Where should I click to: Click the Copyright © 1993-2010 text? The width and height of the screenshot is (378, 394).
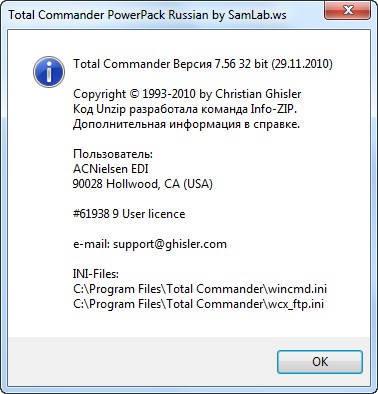134,94
